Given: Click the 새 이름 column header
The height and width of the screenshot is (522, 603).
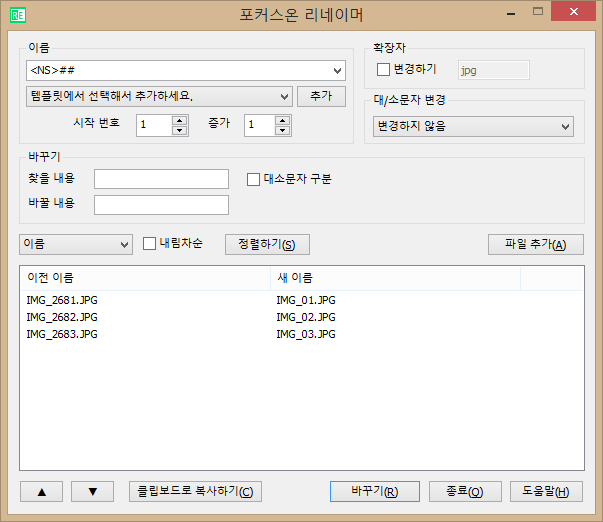Looking at the screenshot, I should coord(395,277).
